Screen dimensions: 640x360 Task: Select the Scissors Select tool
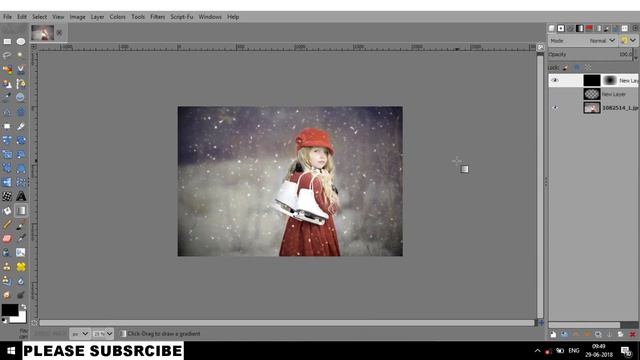21,69
